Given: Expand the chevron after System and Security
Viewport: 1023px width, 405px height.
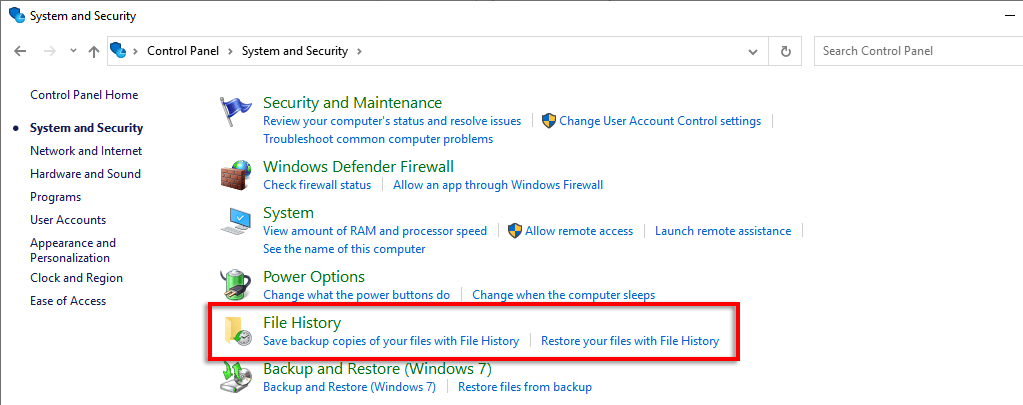Looking at the screenshot, I should [x=359, y=51].
